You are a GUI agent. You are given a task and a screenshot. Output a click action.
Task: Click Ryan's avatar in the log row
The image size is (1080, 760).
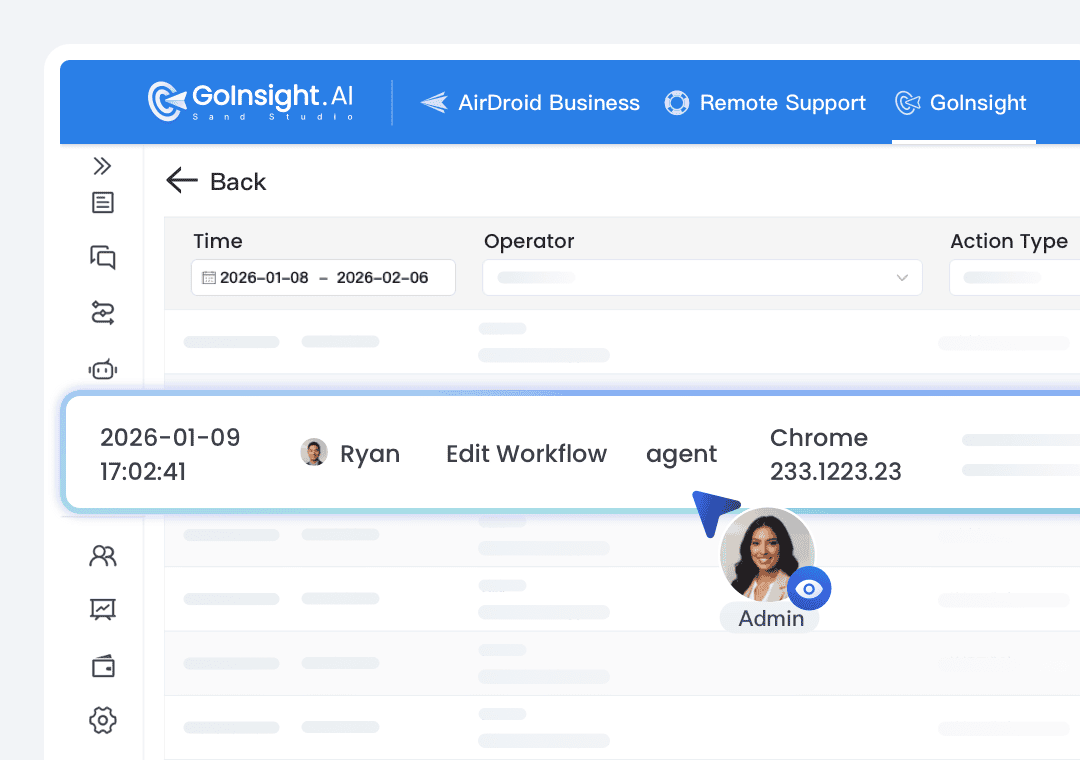point(314,453)
